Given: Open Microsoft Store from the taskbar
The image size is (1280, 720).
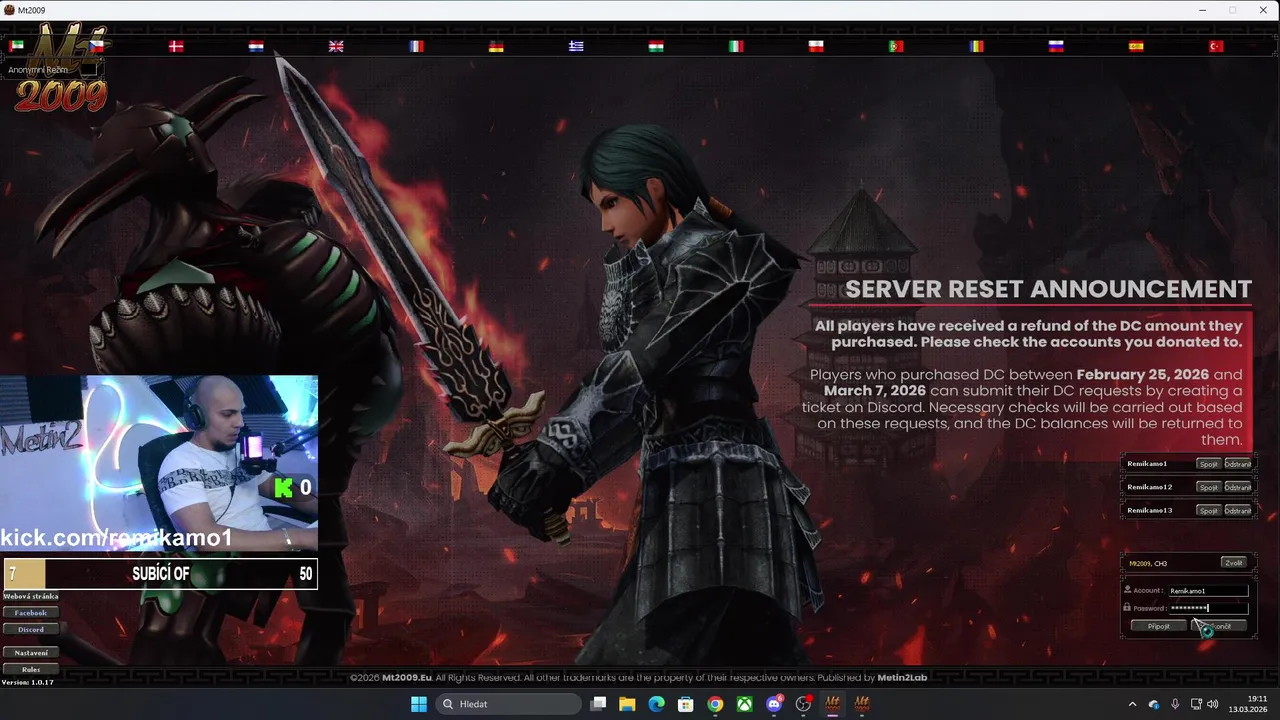Looking at the screenshot, I should [x=686, y=704].
